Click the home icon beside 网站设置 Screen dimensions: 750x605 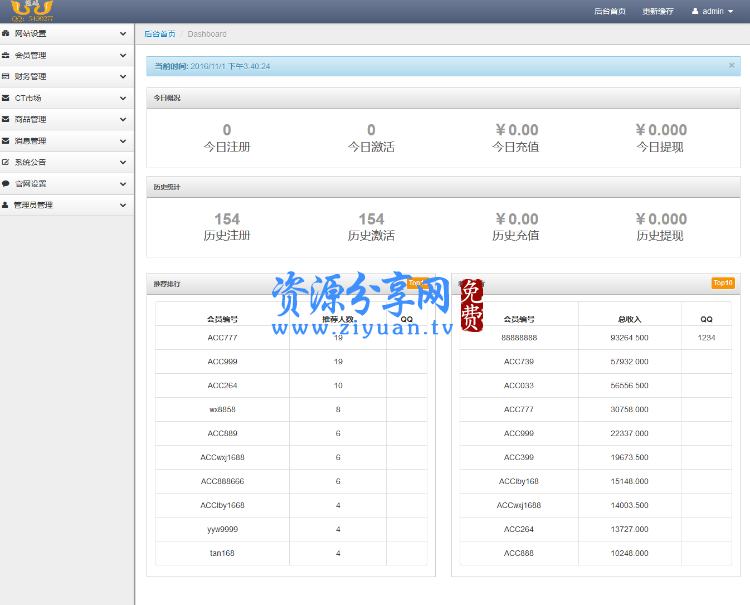click(x=6, y=34)
